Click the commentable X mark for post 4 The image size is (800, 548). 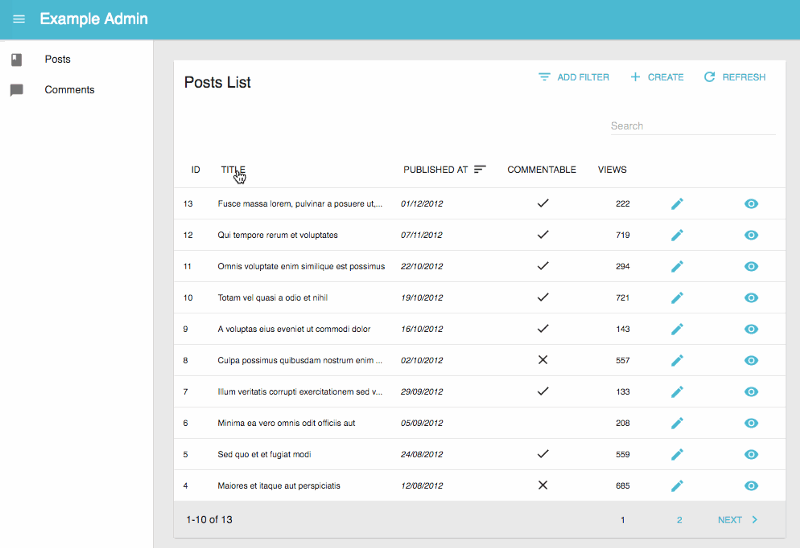click(543, 485)
